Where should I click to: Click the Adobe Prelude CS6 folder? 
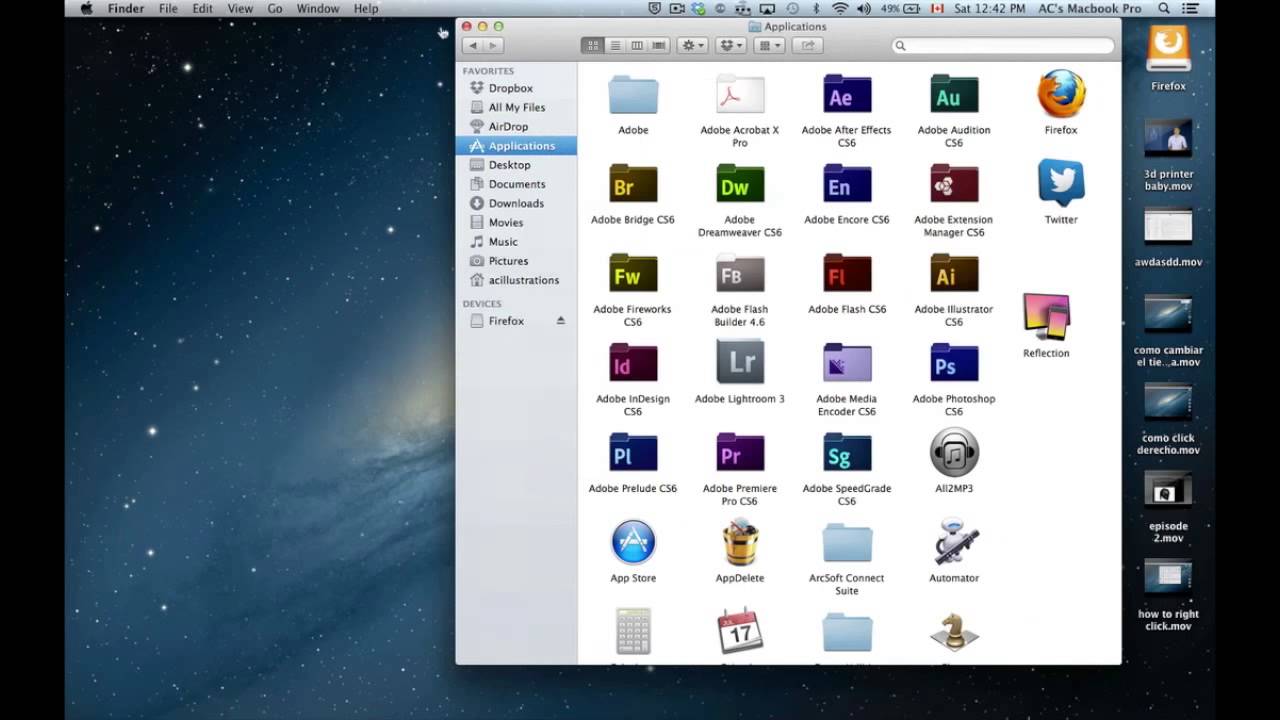[x=633, y=453]
